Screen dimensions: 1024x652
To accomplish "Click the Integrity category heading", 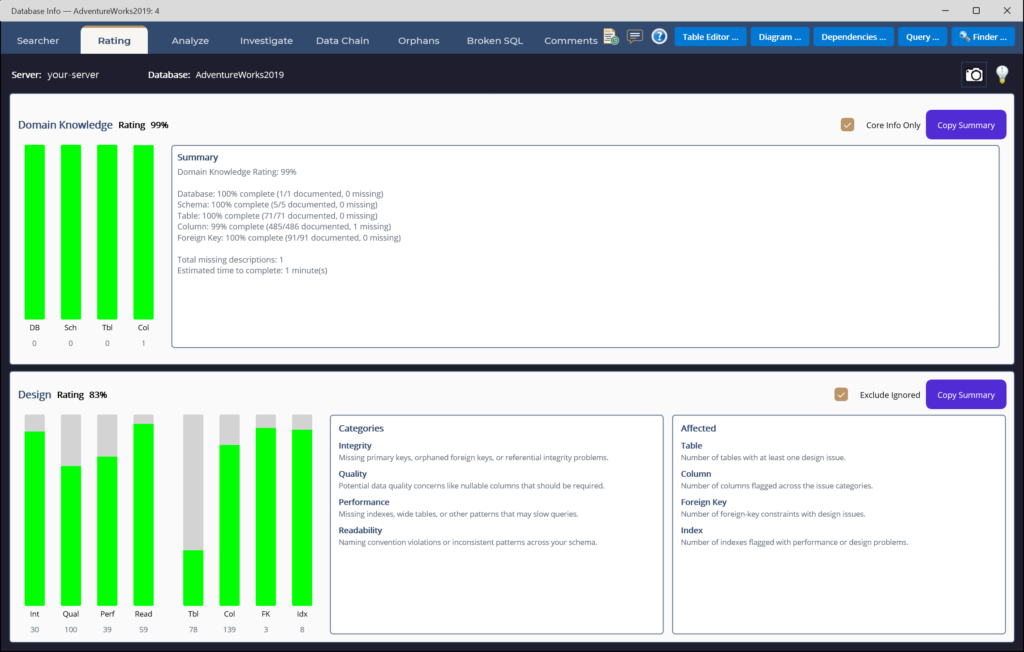I will tap(355, 446).
